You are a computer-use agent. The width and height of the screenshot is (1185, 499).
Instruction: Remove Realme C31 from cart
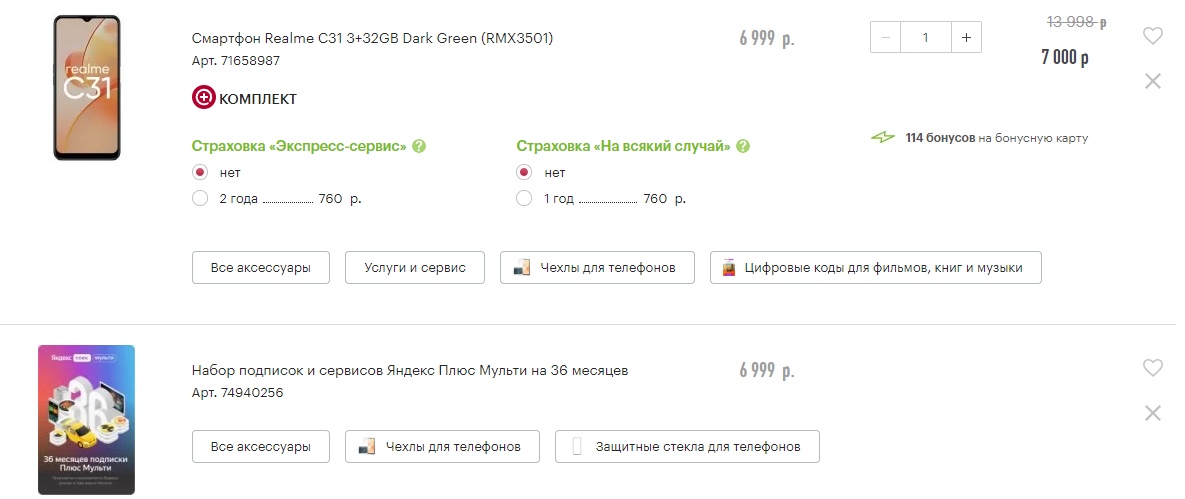1153,81
